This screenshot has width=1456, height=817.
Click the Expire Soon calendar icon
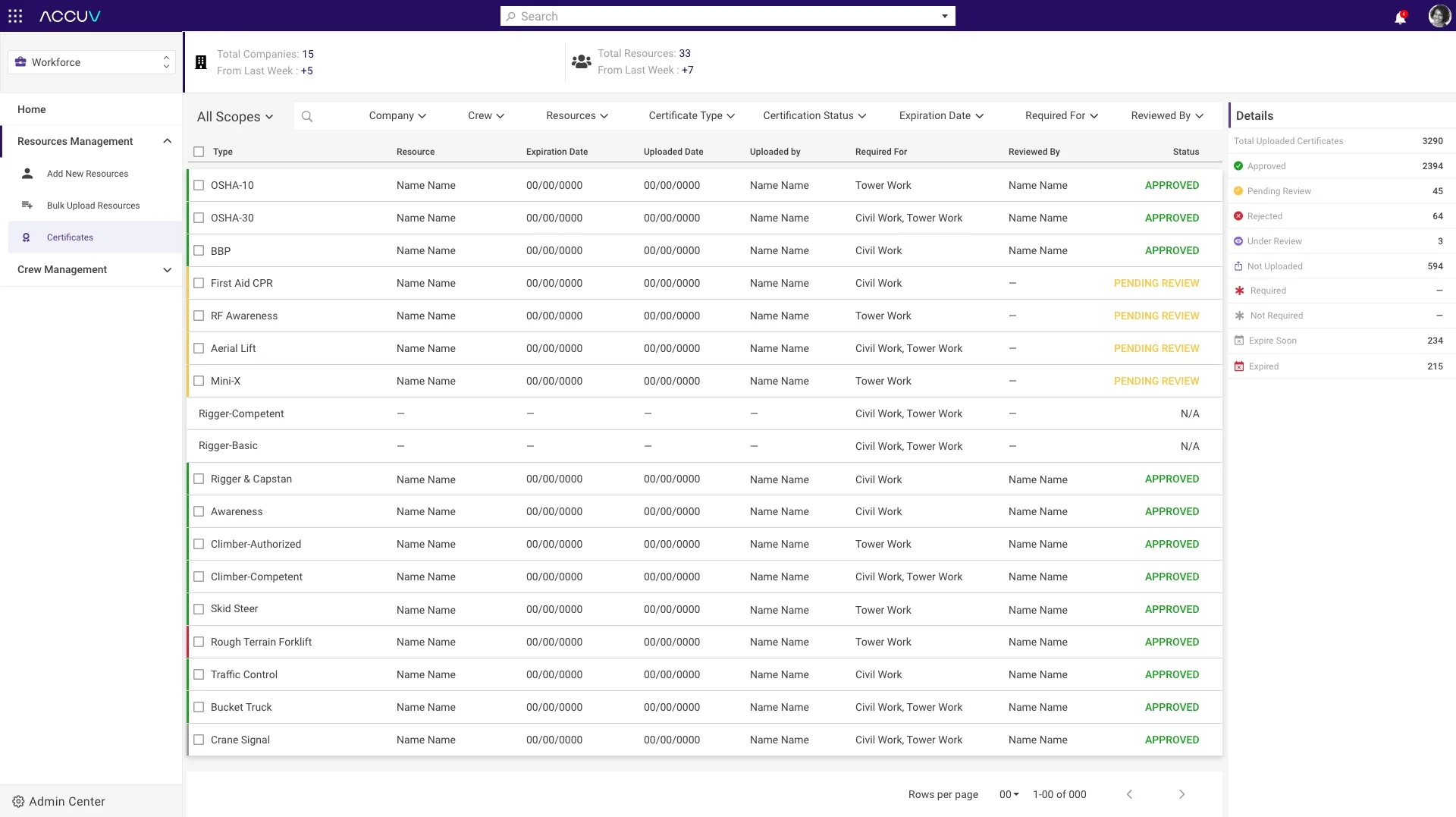click(1239, 341)
